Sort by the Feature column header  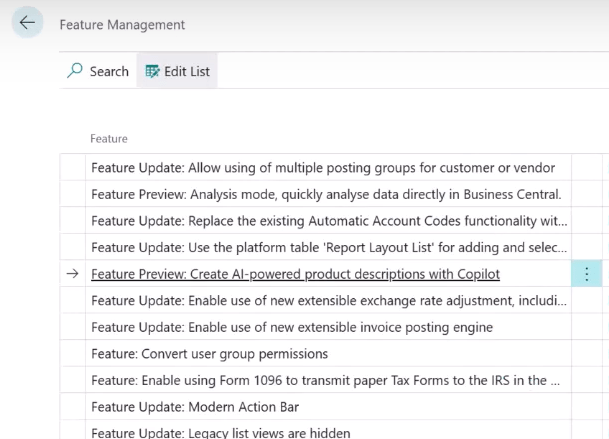coord(109,138)
